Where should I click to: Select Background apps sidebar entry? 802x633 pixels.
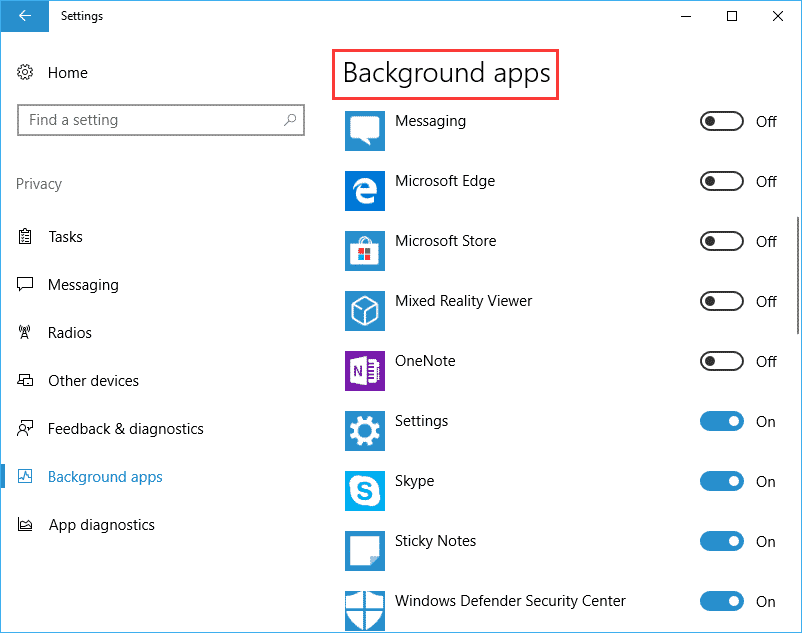[105, 477]
